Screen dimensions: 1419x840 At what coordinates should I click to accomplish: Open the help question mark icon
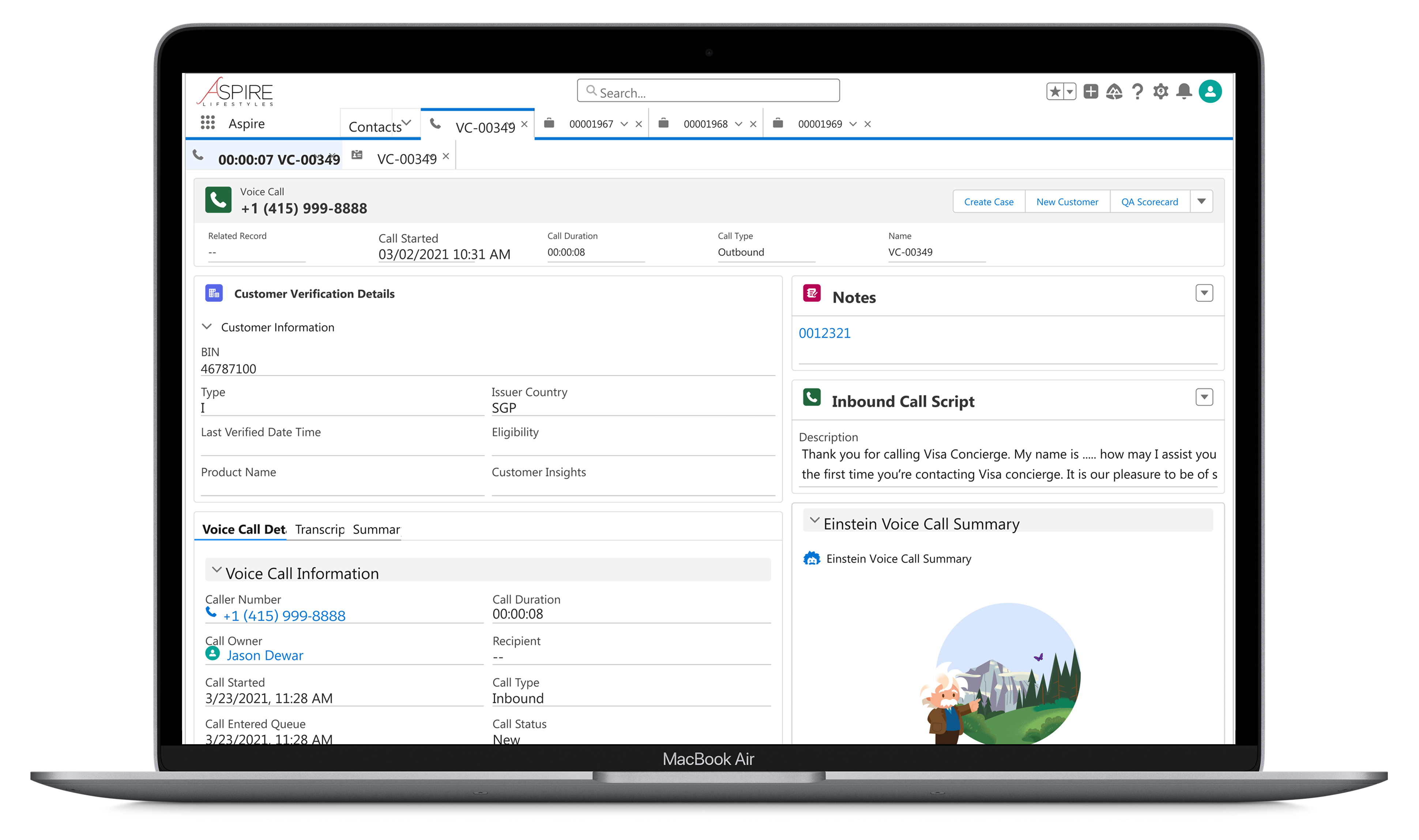[1137, 91]
